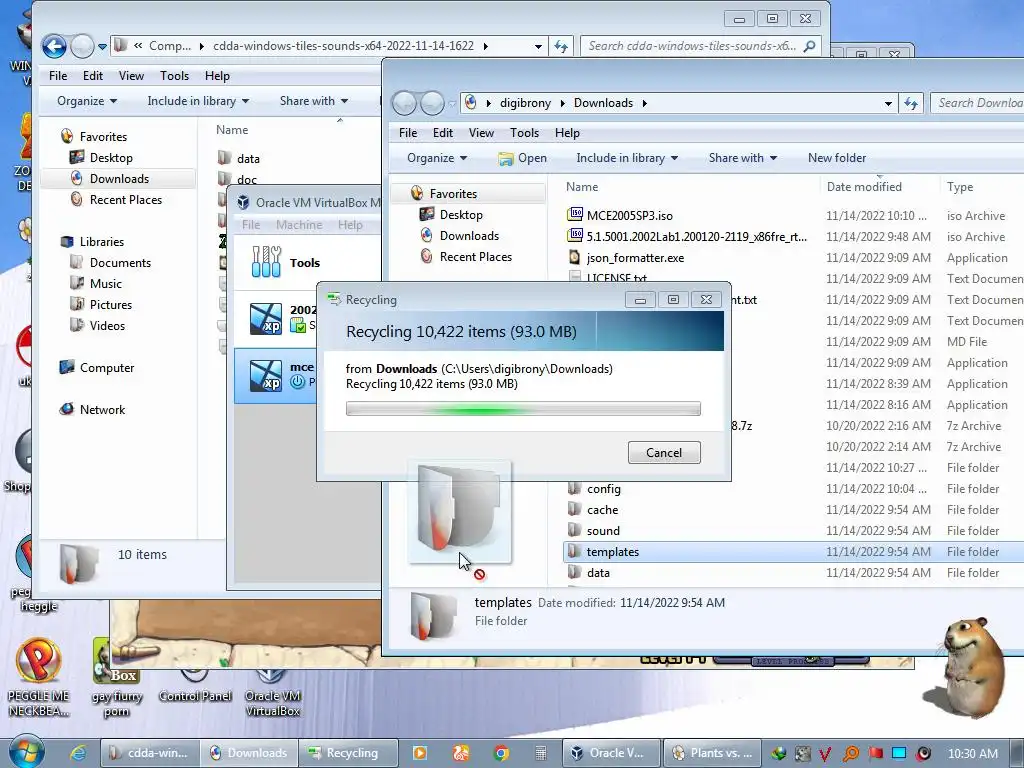Open Music library in cdda window
The image size is (1024, 768).
106,283
